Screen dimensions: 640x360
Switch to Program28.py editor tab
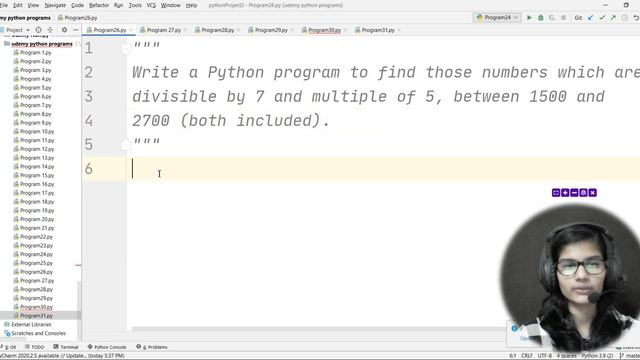click(x=217, y=30)
